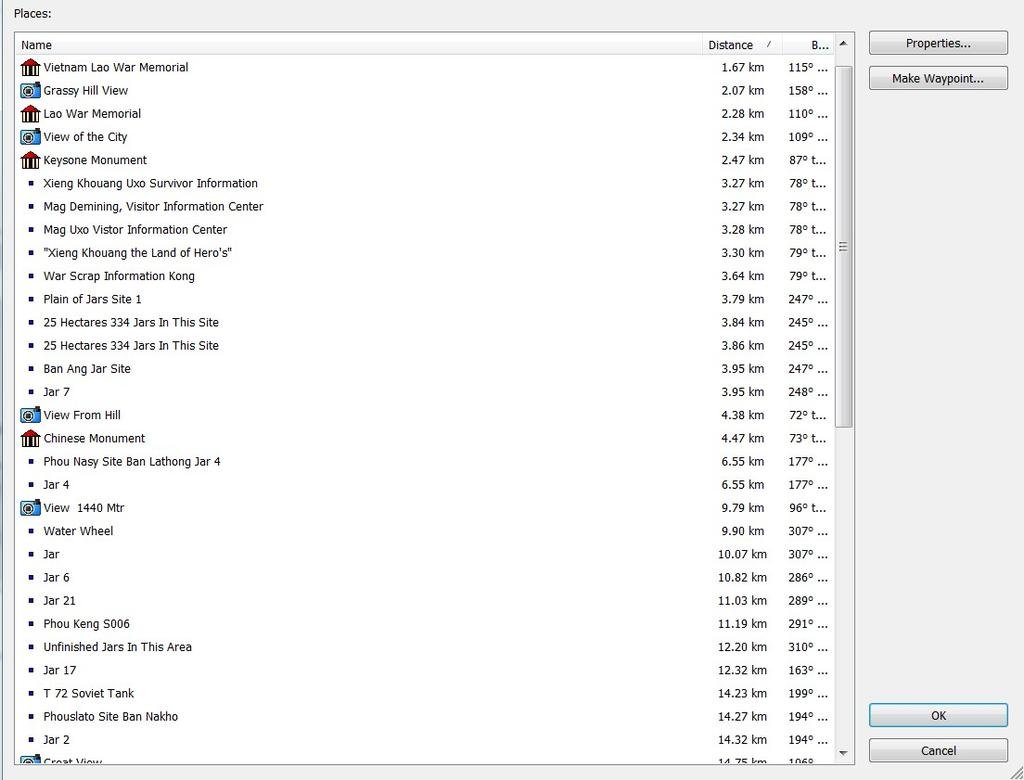Select the War Scrap Information Kong row
The width and height of the screenshot is (1024, 780).
click(x=119, y=276)
